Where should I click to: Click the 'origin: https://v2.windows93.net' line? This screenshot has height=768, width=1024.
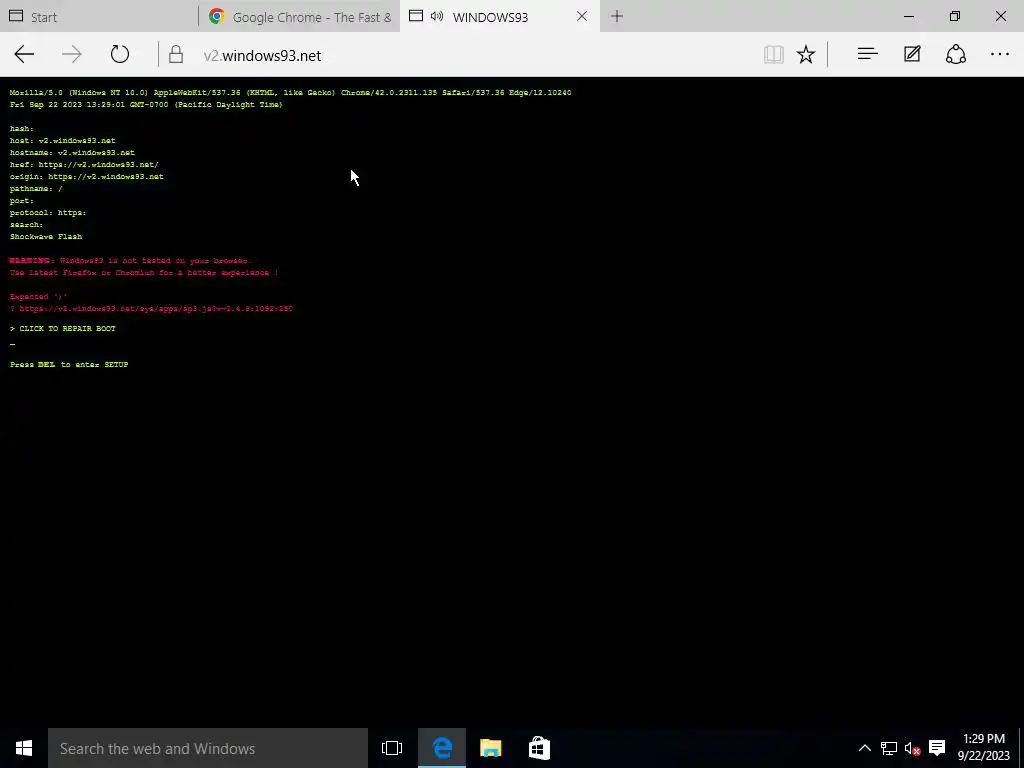click(x=86, y=176)
